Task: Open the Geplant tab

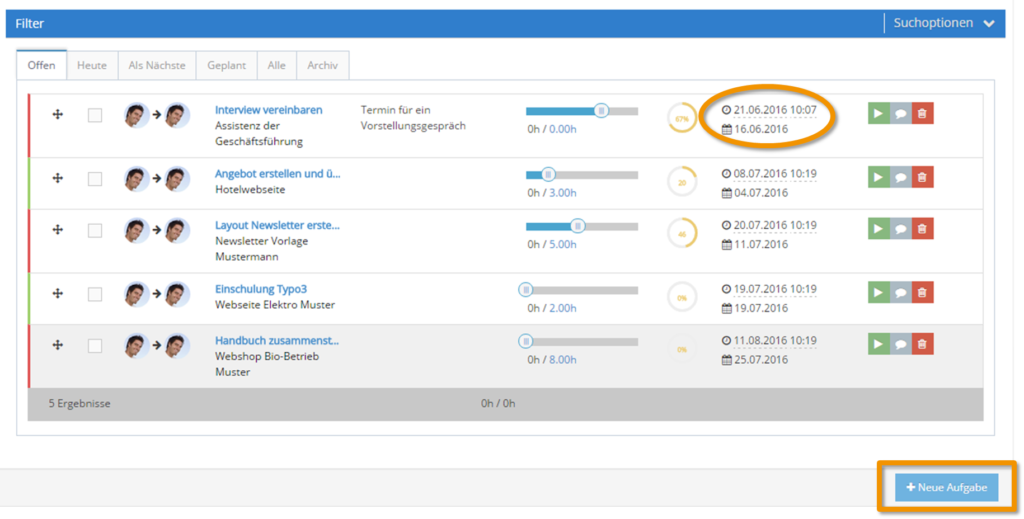Action: pyautogui.click(x=227, y=65)
